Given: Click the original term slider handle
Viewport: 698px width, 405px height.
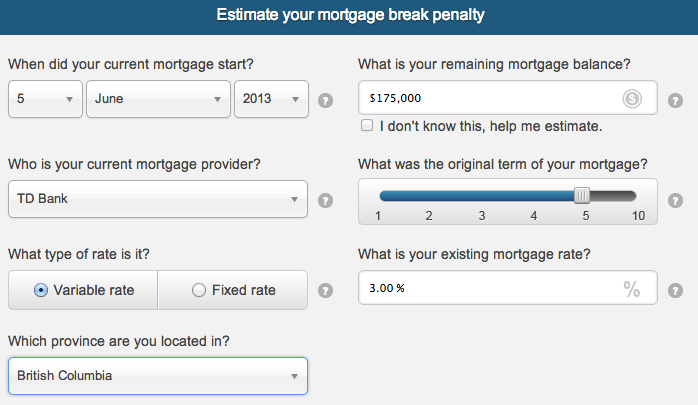Looking at the screenshot, I should [x=582, y=195].
